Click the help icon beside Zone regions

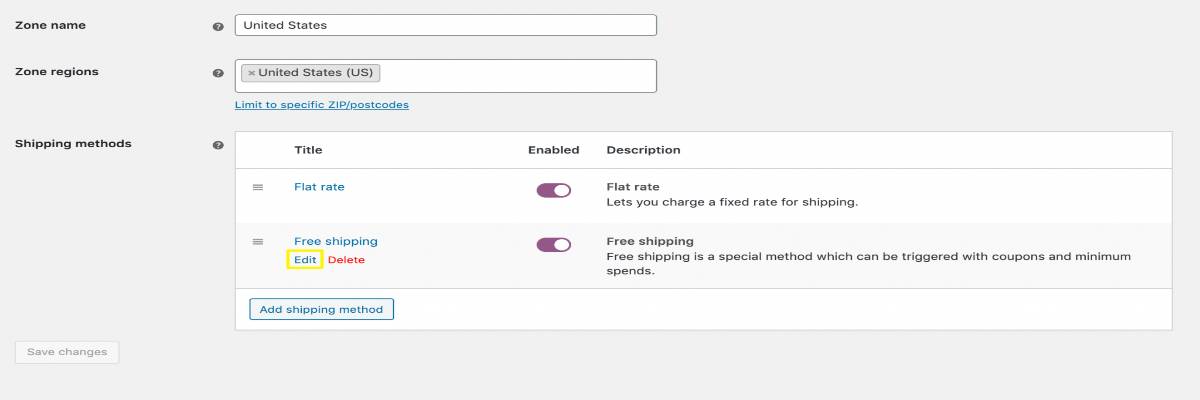tap(218, 73)
